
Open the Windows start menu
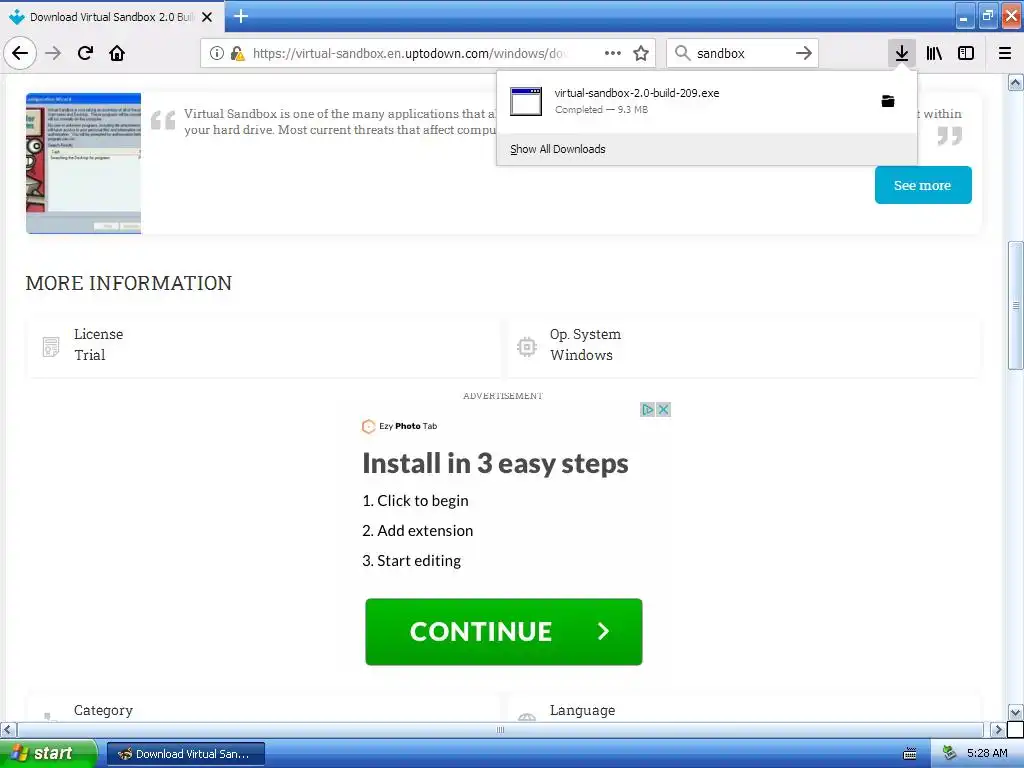pos(48,754)
